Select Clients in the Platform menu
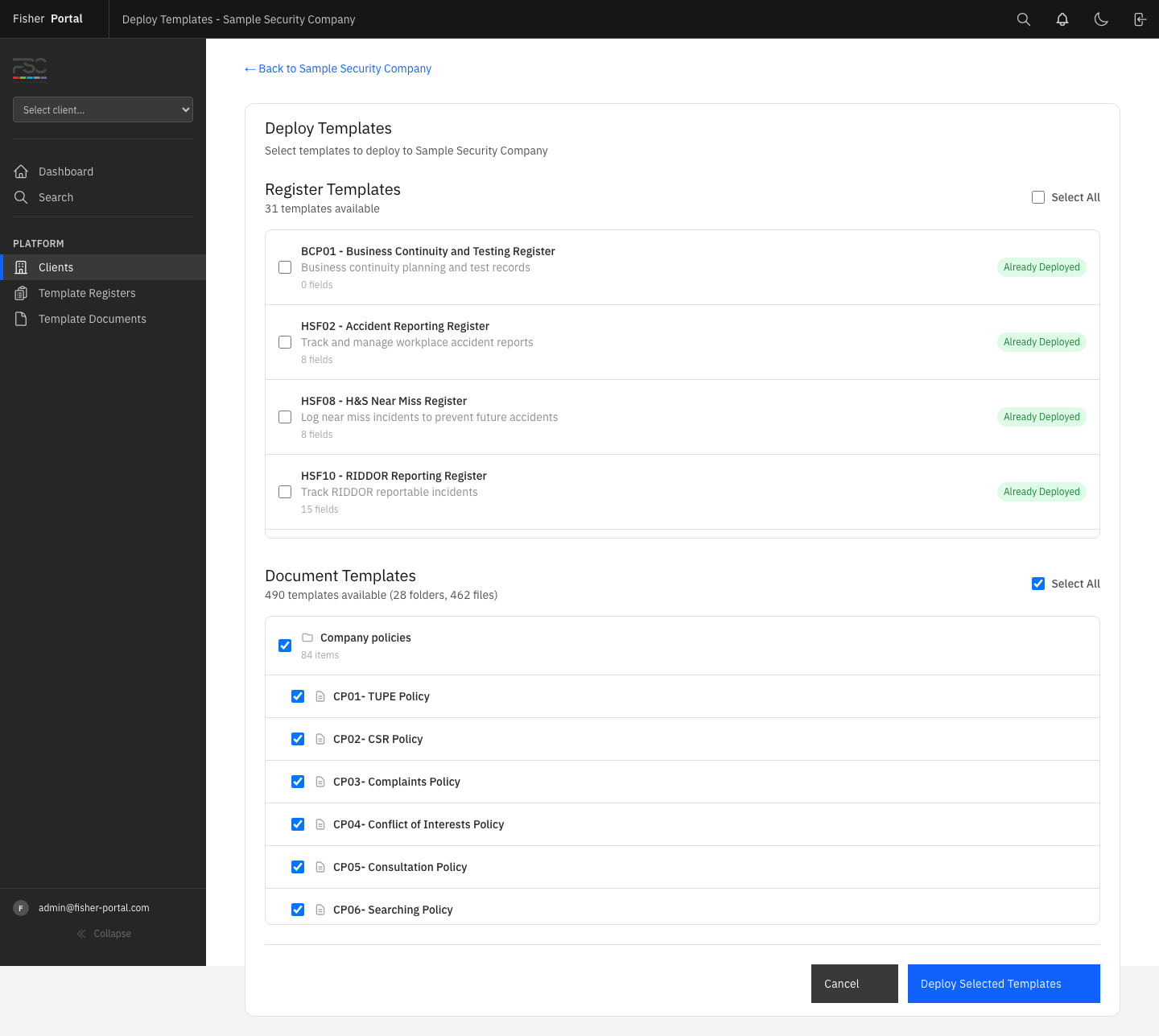The width and height of the screenshot is (1159, 1036). (55, 266)
